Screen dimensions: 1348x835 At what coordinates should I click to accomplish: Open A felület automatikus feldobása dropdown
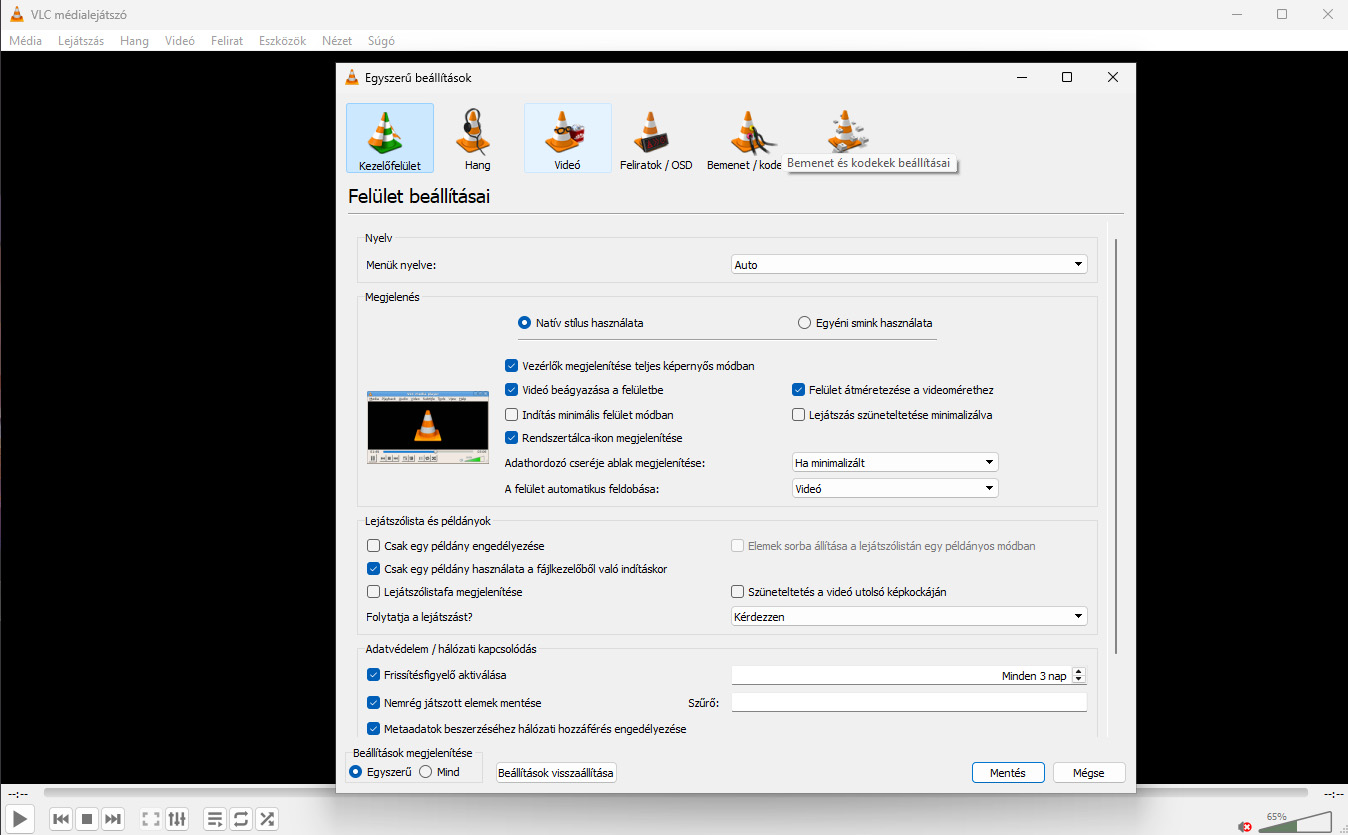894,489
